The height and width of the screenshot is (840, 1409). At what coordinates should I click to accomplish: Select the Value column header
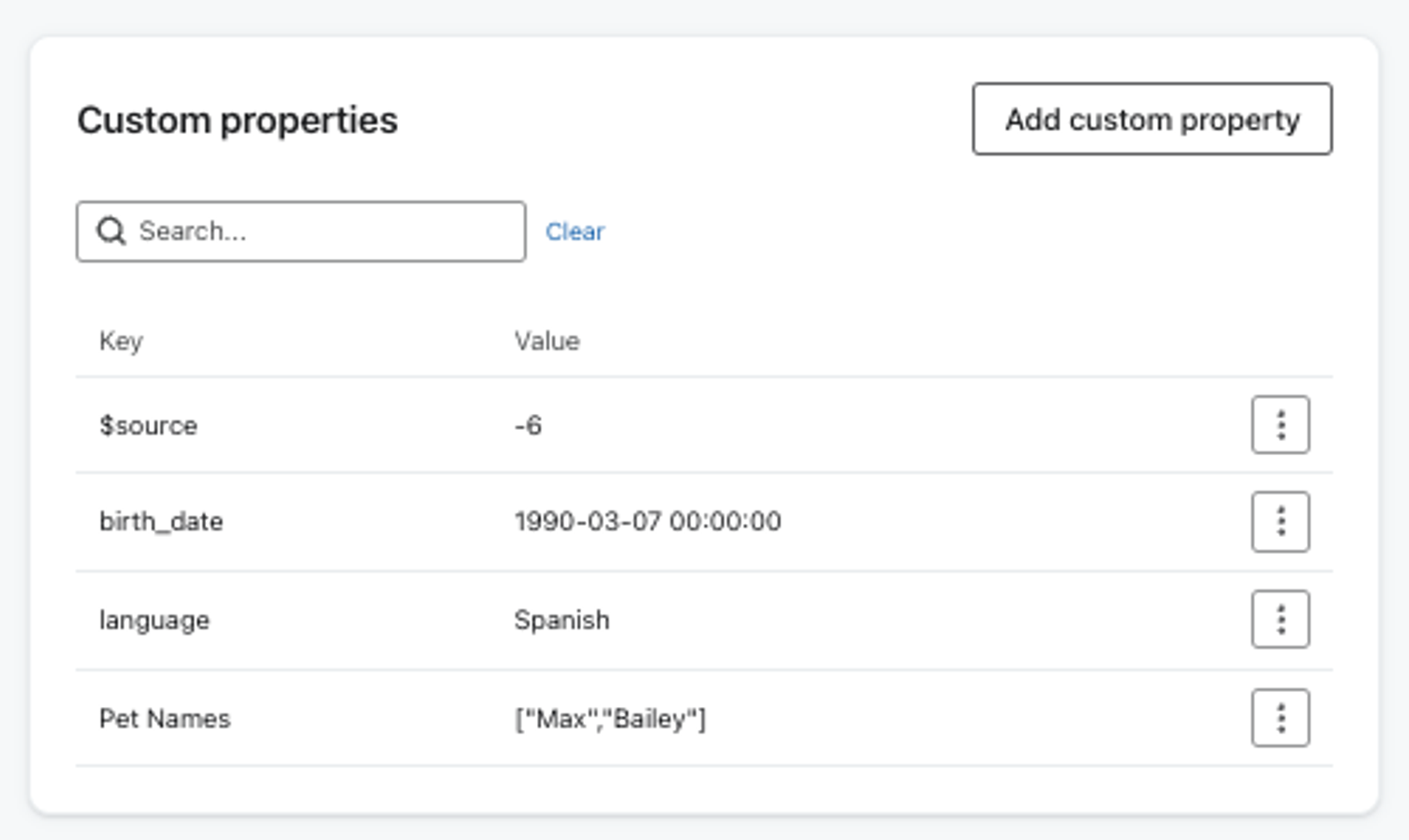click(547, 341)
